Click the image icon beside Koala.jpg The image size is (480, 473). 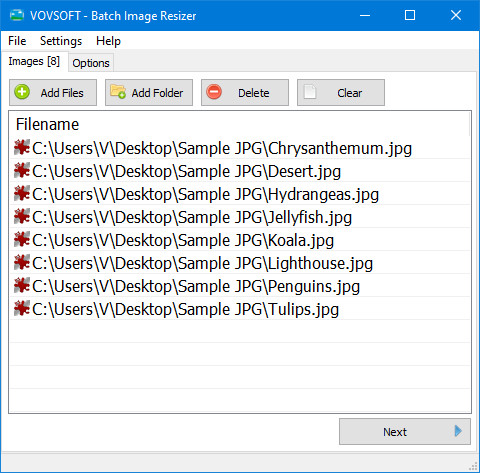click(x=22, y=239)
